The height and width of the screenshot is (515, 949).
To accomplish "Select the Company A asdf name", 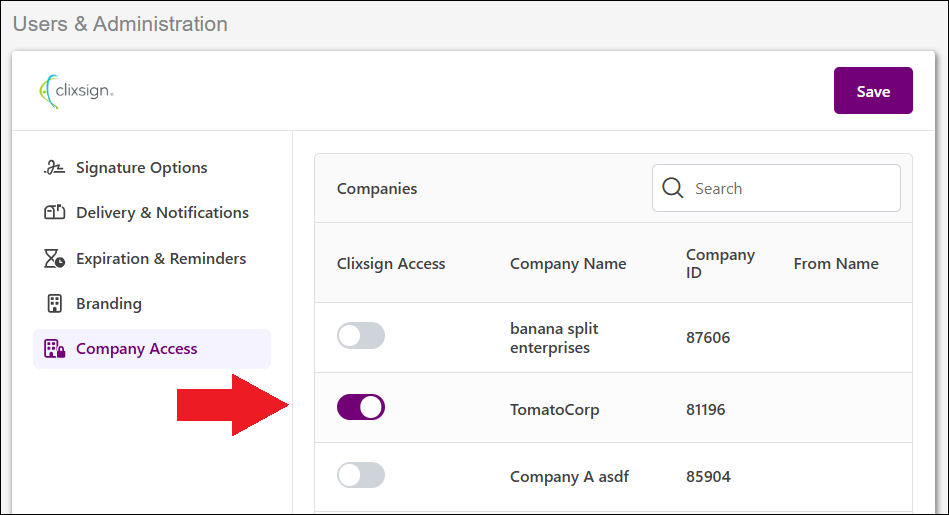I will click(x=569, y=477).
